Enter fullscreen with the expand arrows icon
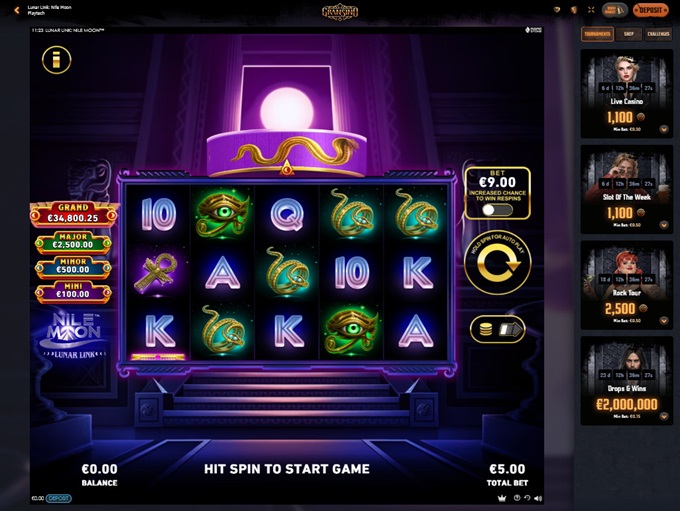680x511 pixels. click(591, 10)
